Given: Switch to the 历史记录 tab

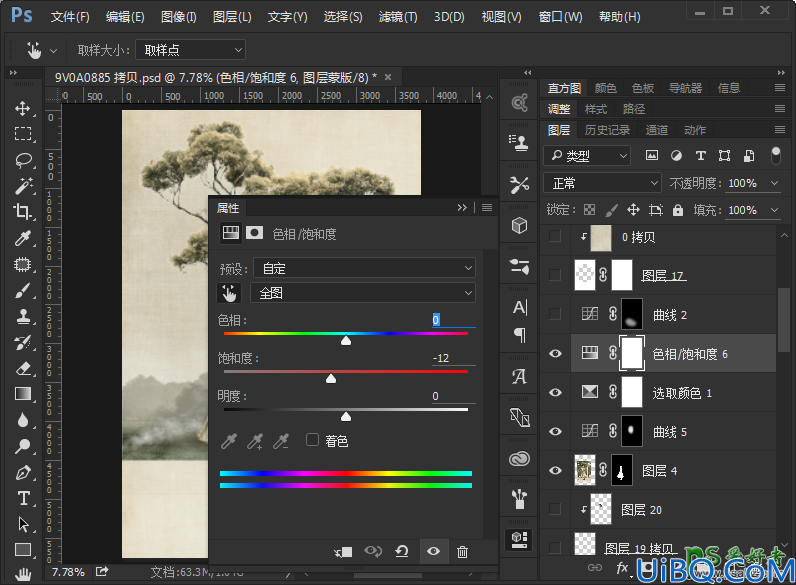Looking at the screenshot, I should click(x=607, y=130).
